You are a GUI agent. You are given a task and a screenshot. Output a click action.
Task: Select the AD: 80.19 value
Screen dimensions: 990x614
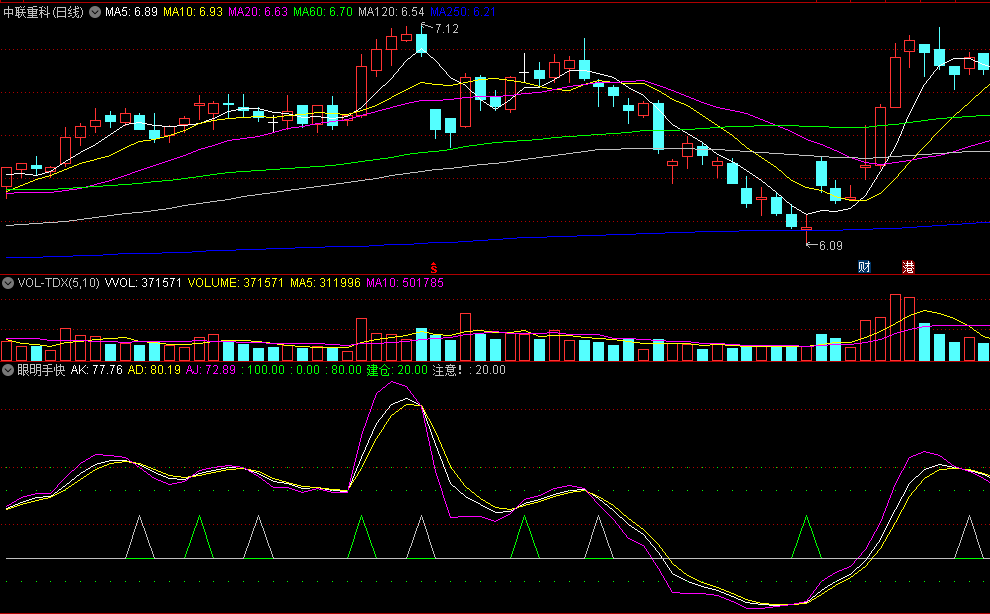154,370
